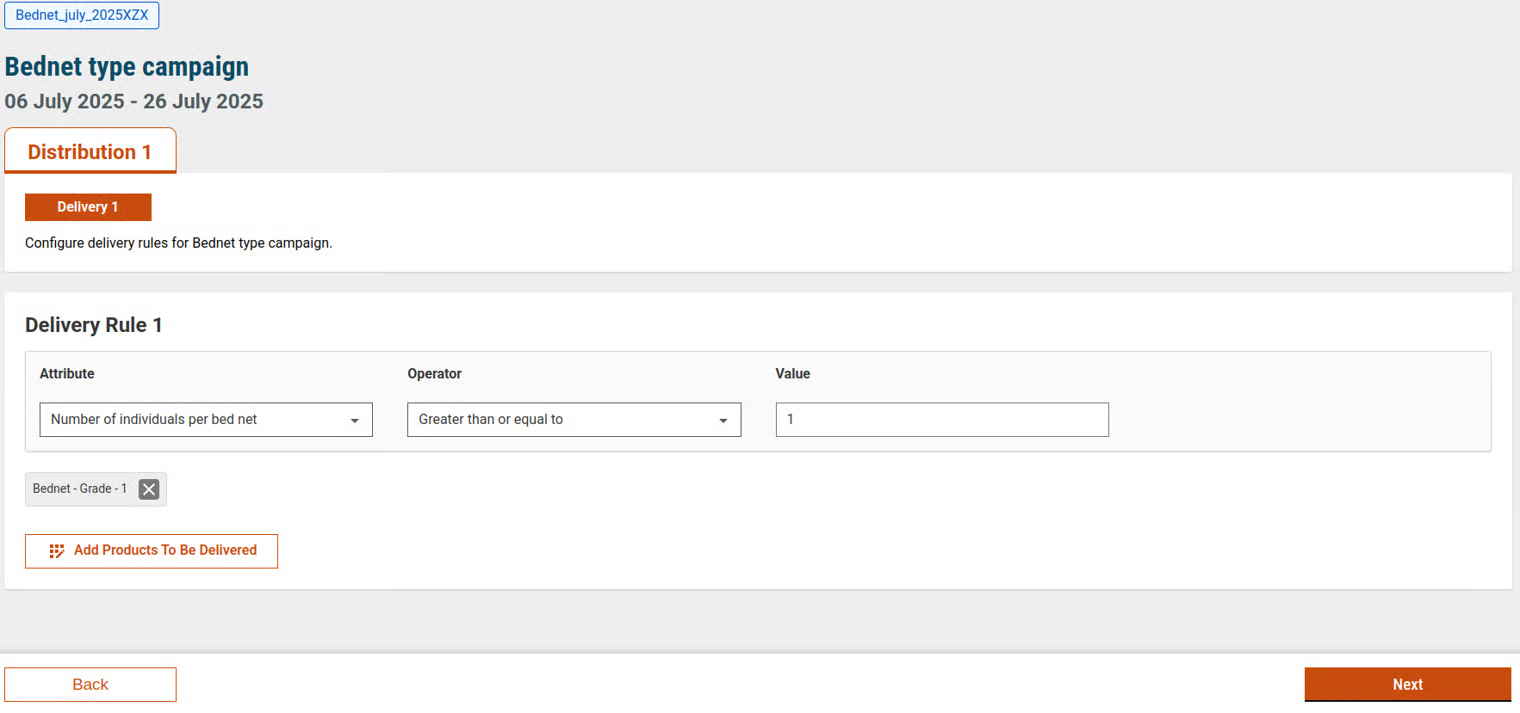Select the Delivery 1 tab
This screenshot has height=713, width=1520.
point(88,207)
